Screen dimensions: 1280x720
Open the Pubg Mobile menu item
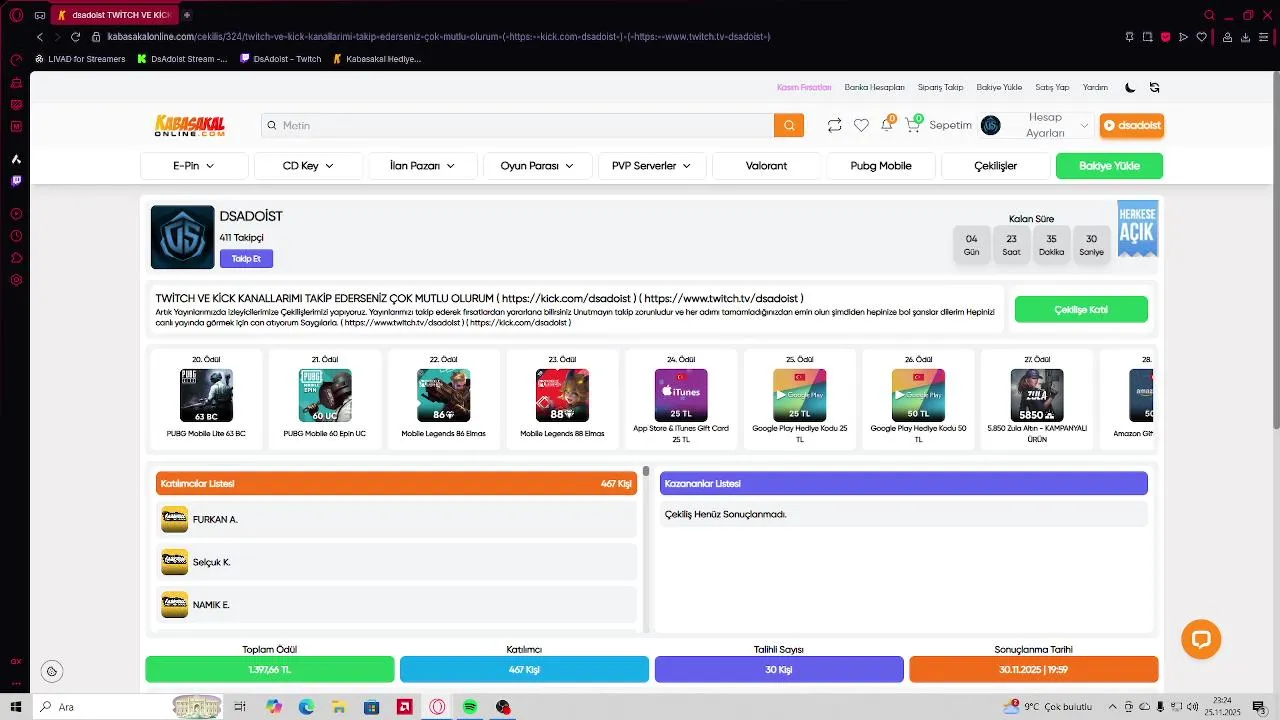(x=881, y=166)
